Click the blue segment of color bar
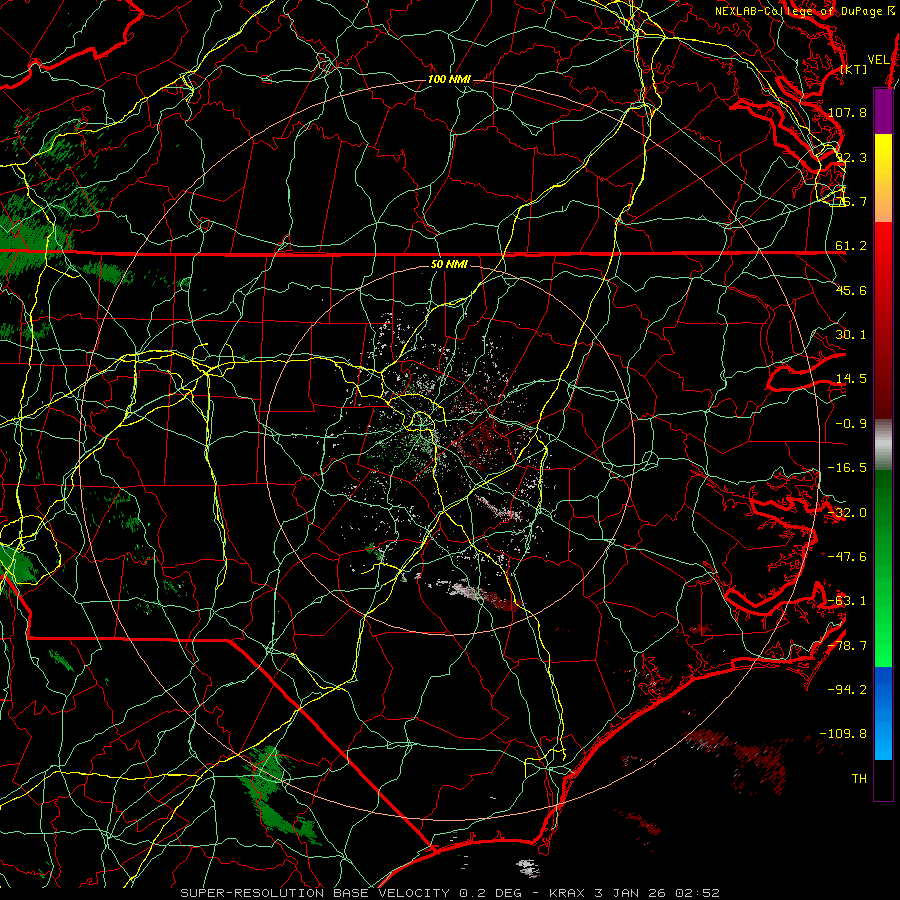This screenshot has width=900, height=900. [883, 713]
